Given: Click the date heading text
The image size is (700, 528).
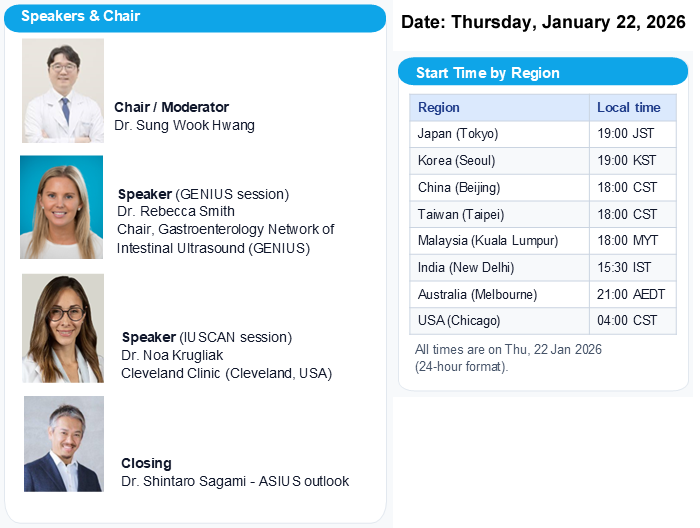Looking at the screenshot, I should (543, 22).
